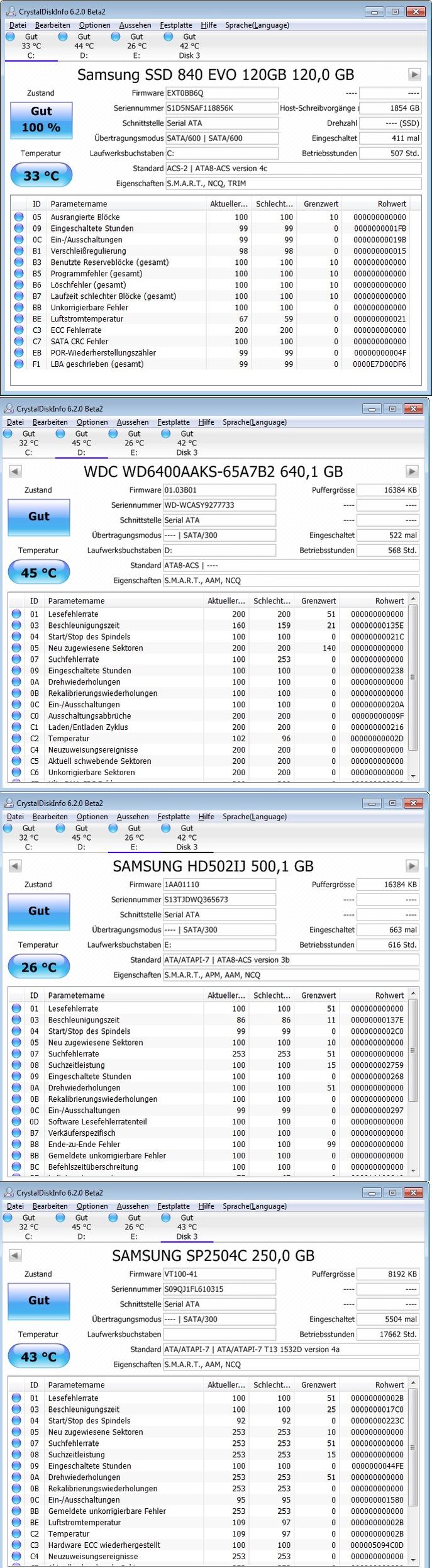Click the Grenzwert column header in WDC WD6400AAKS window
Viewport: 432px width, 1568px height.
pyautogui.click(x=318, y=601)
